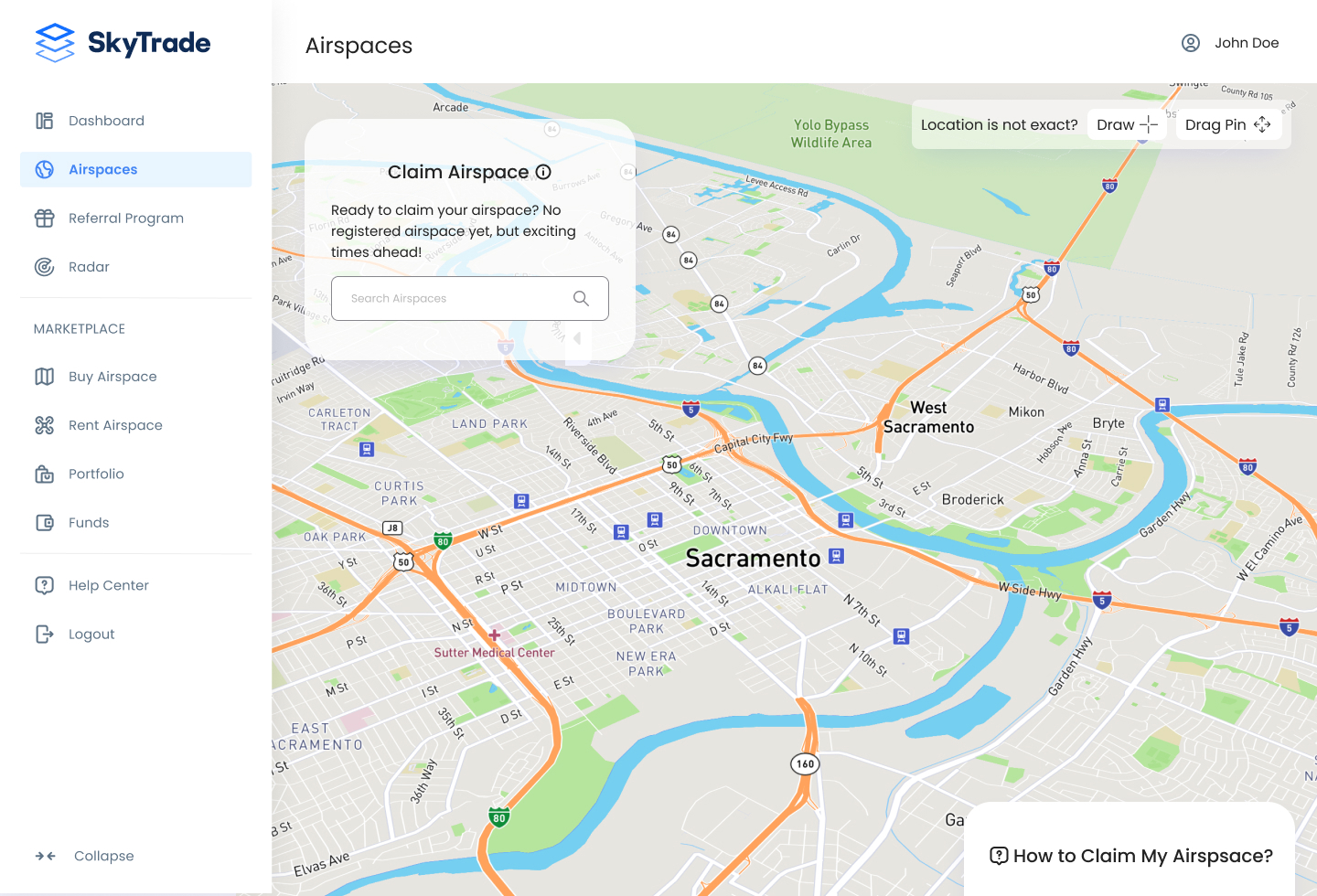Open John Doe user profile
1317x896 pixels.
click(1230, 43)
